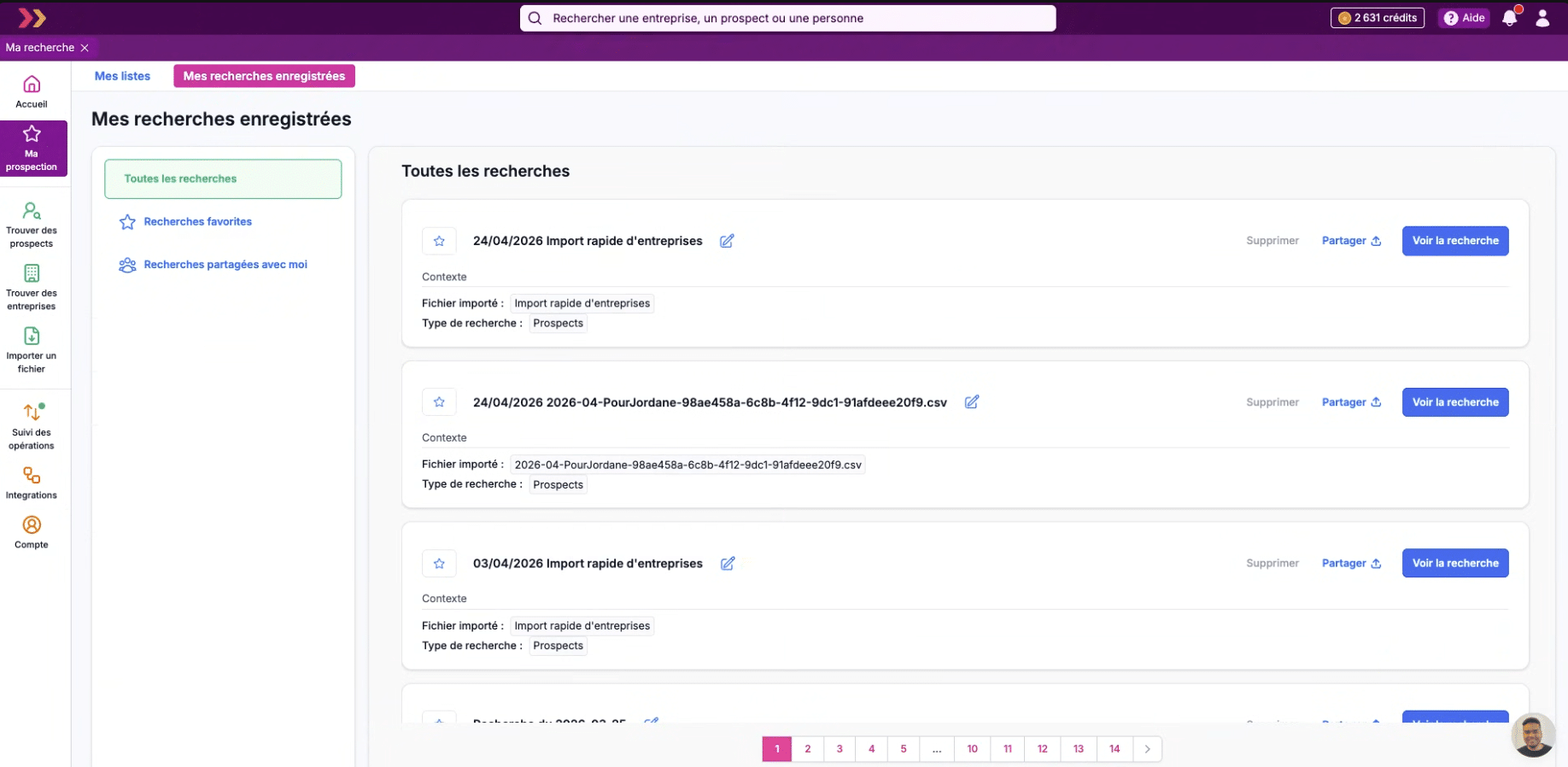Jump to page 14 of results
Viewport: 1568px width, 767px height.
coord(1115,749)
